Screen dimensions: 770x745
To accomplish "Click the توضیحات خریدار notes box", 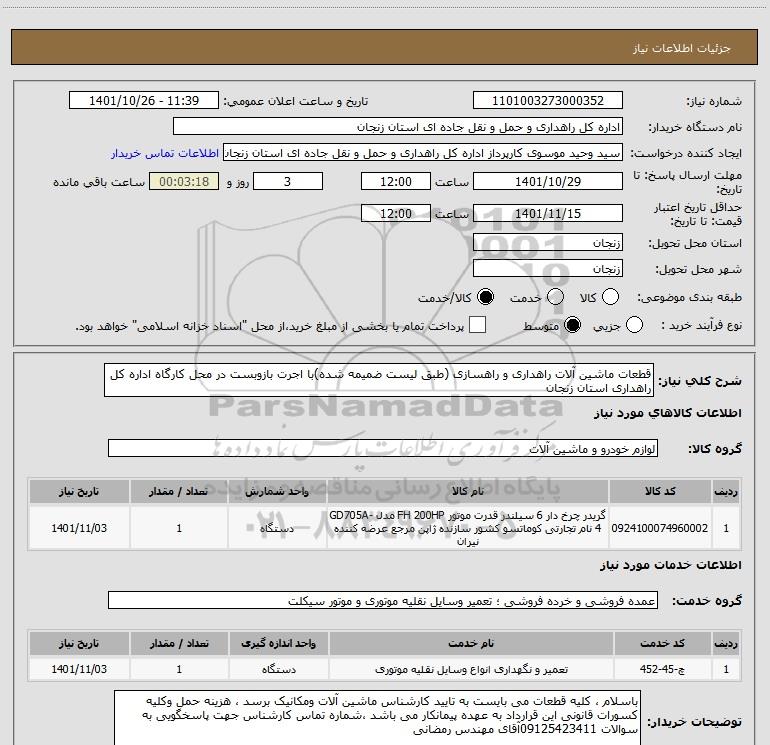I will 377,717.
